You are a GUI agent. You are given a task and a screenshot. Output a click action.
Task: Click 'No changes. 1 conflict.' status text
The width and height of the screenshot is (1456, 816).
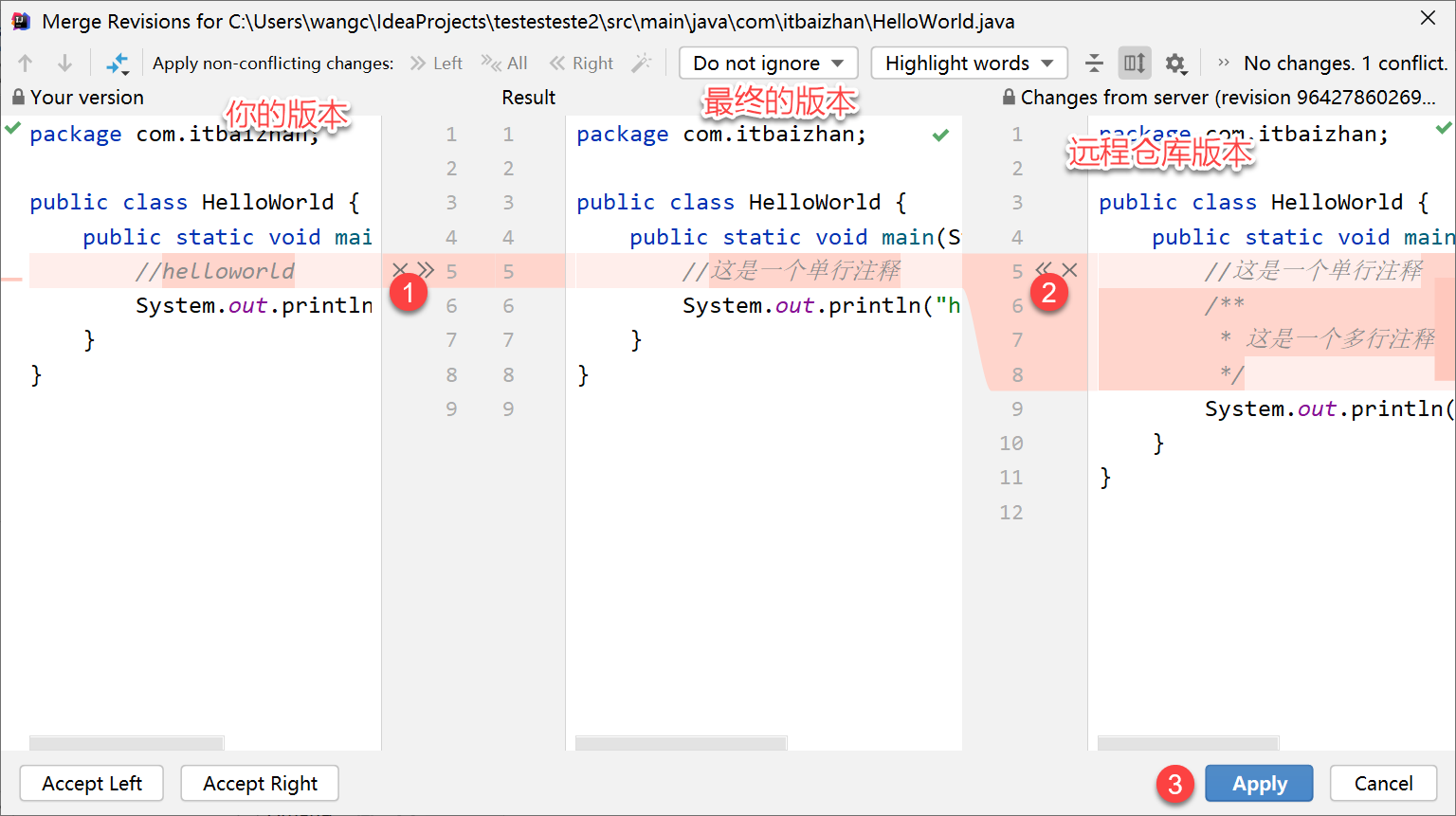[1345, 63]
